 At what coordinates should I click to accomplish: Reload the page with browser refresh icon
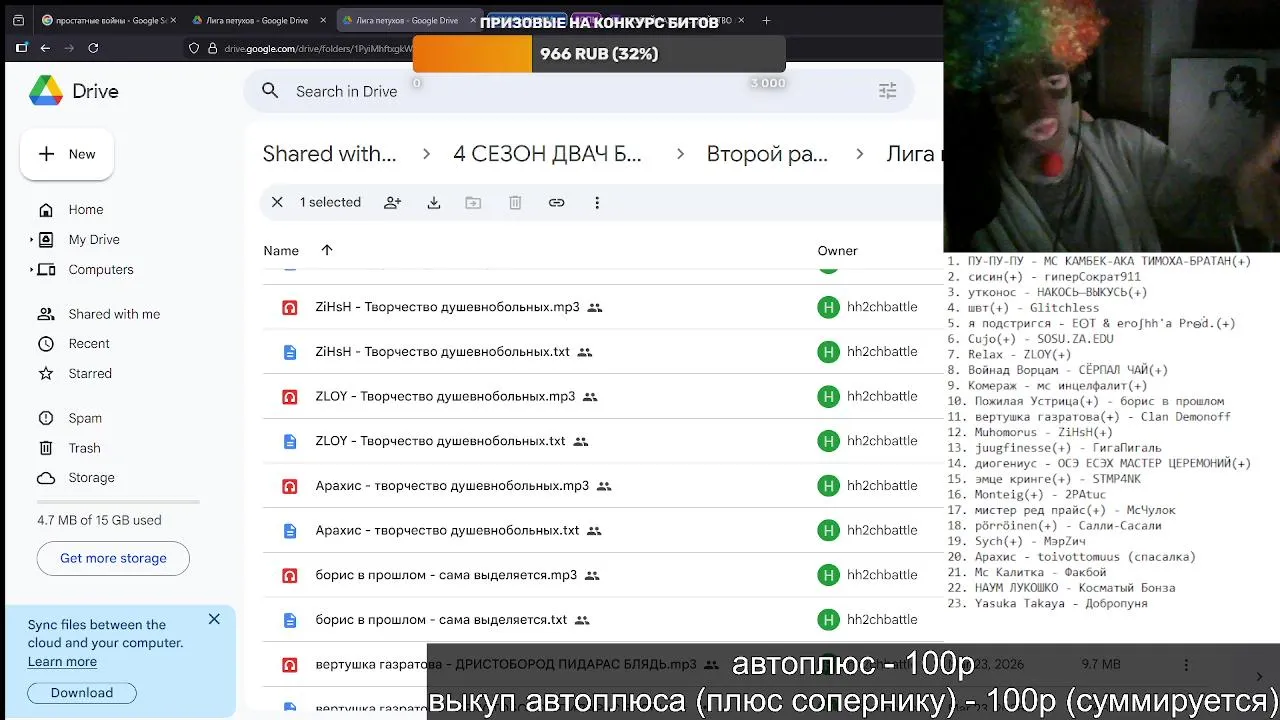click(x=93, y=48)
